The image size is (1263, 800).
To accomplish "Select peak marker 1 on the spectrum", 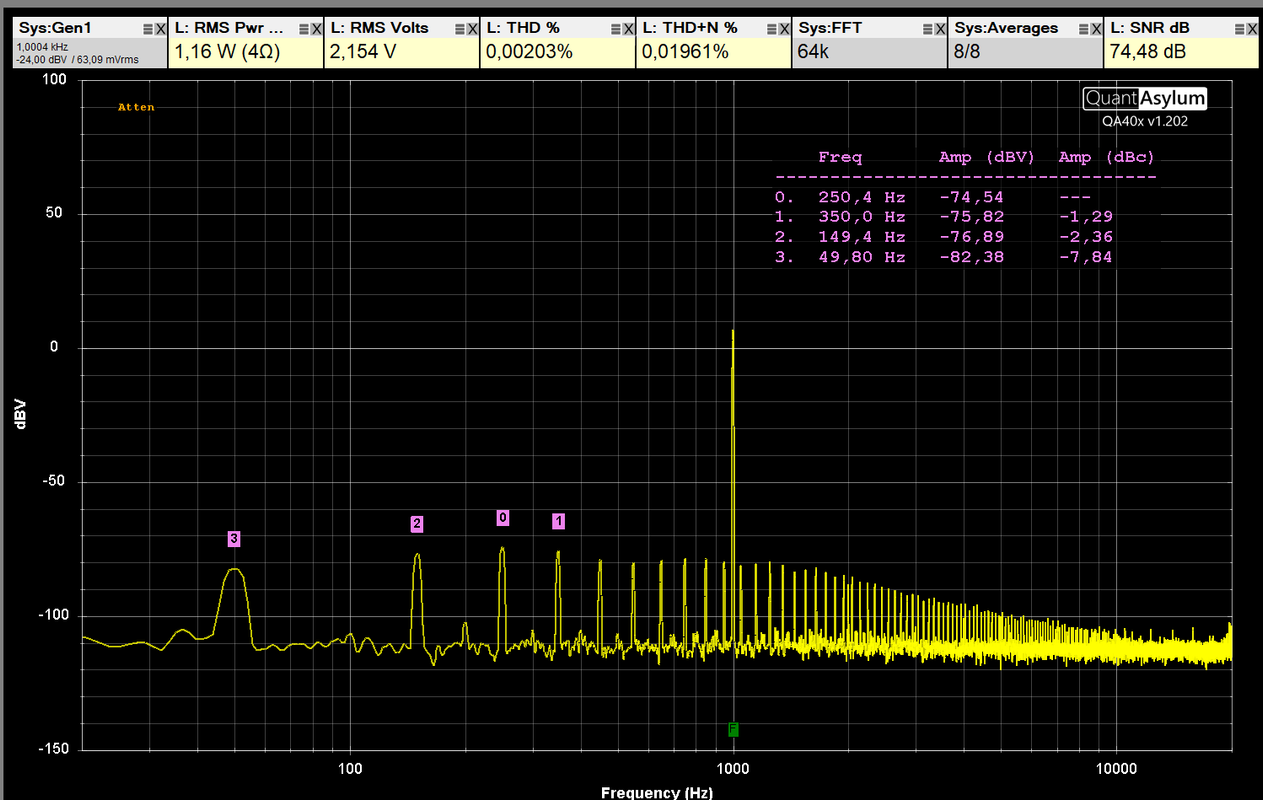I will click(559, 521).
